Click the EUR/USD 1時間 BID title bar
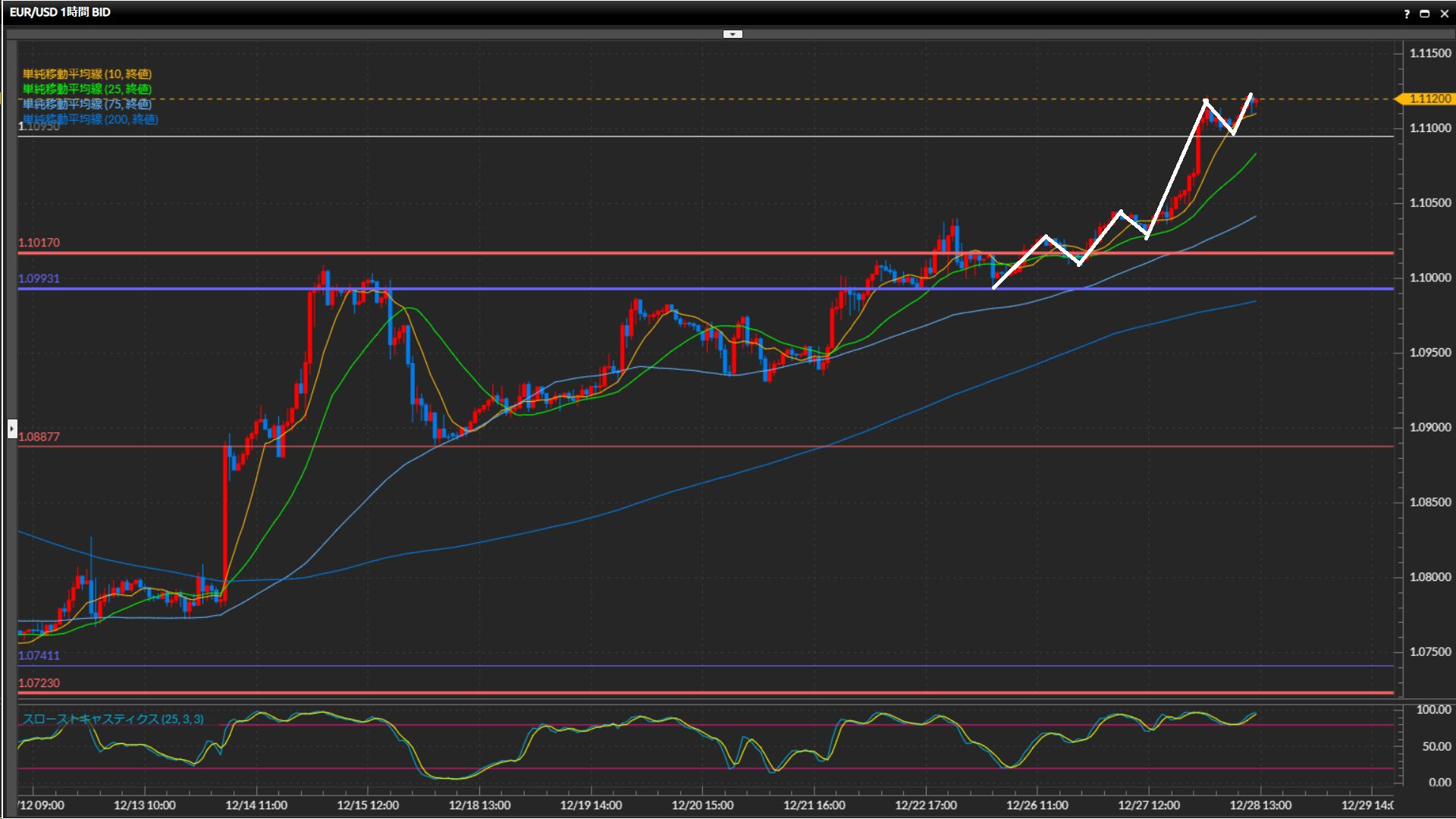Viewport: 1456px width, 819px height. pos(61,12)
